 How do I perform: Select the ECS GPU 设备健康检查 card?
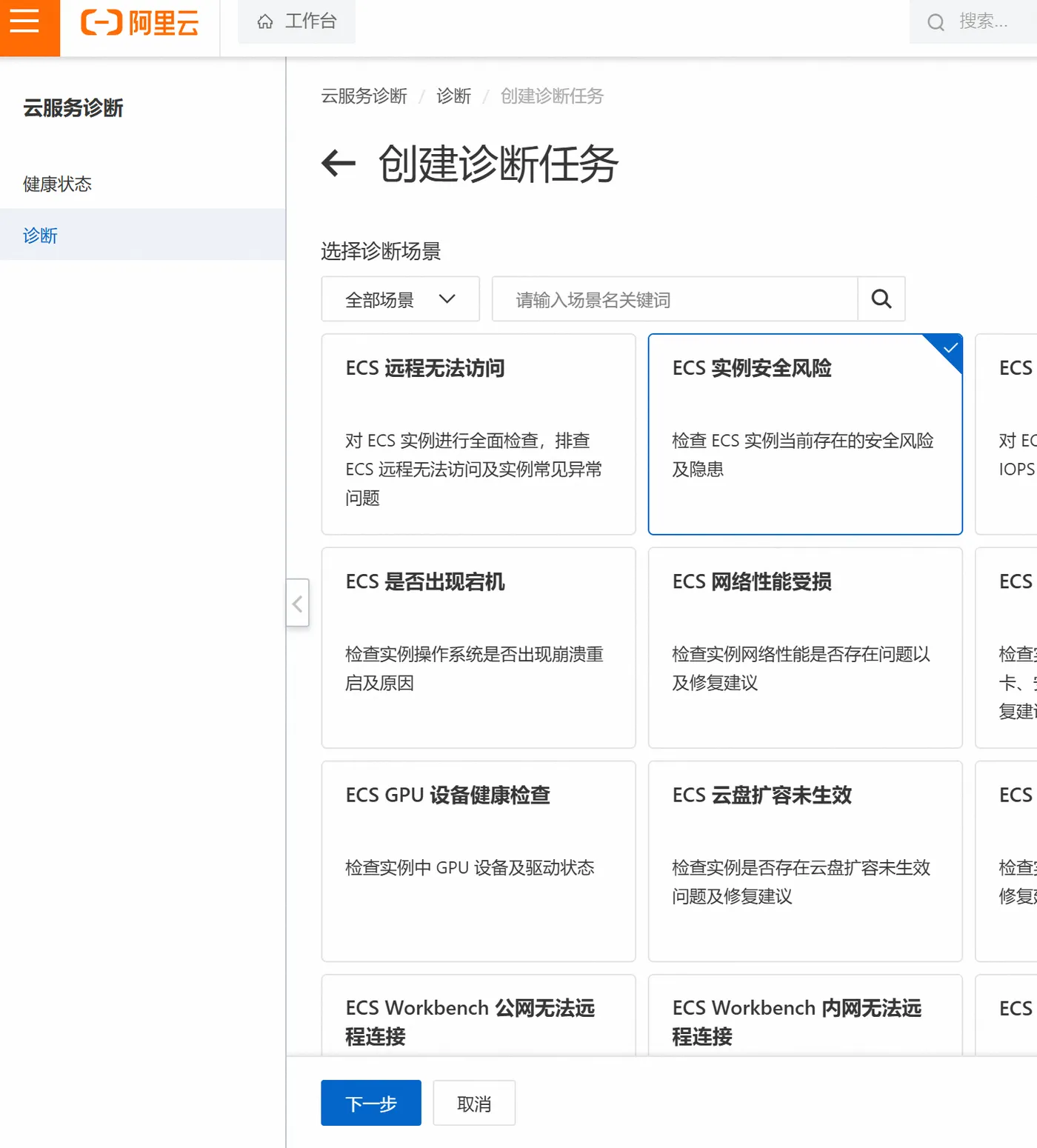(x=479, y=861)
